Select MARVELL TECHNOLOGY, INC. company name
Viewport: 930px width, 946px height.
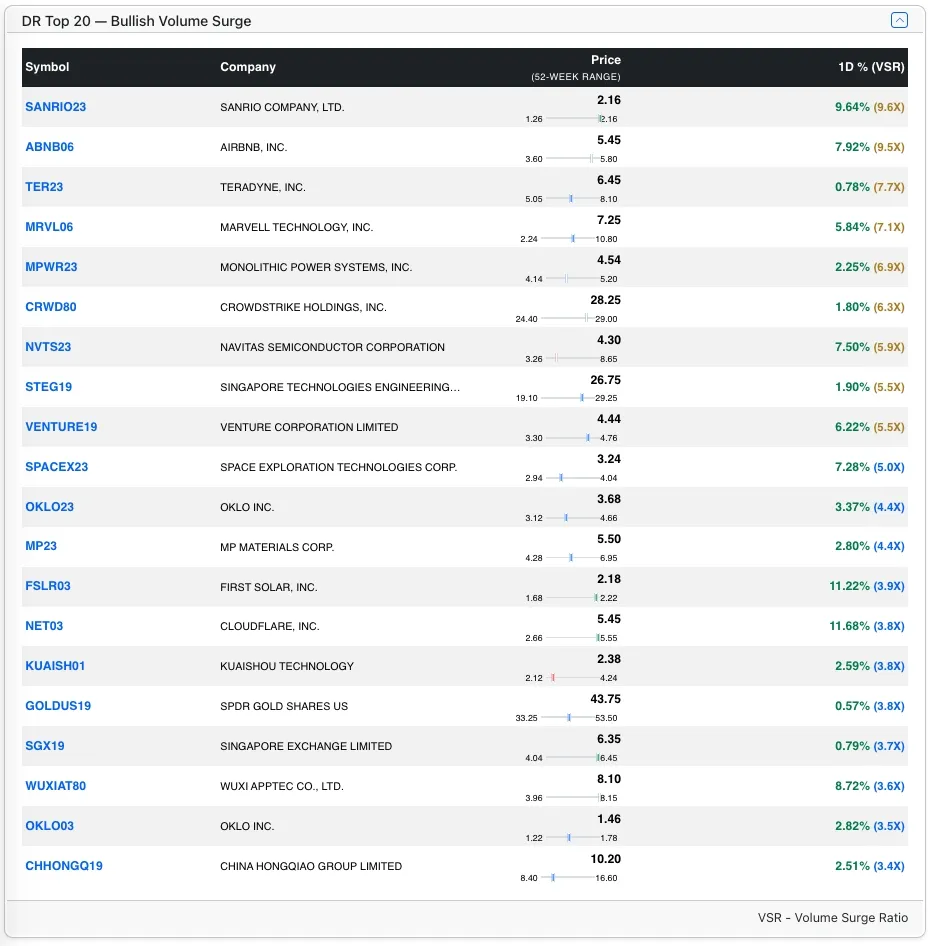[296, 227]
